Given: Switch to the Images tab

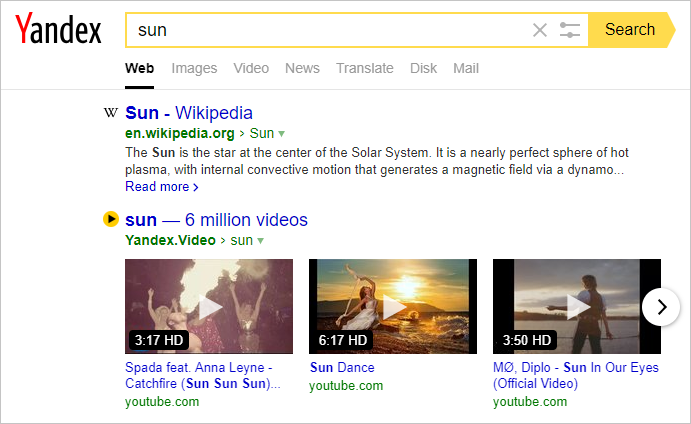Looking at the screenshot, I should pos(194,68).
